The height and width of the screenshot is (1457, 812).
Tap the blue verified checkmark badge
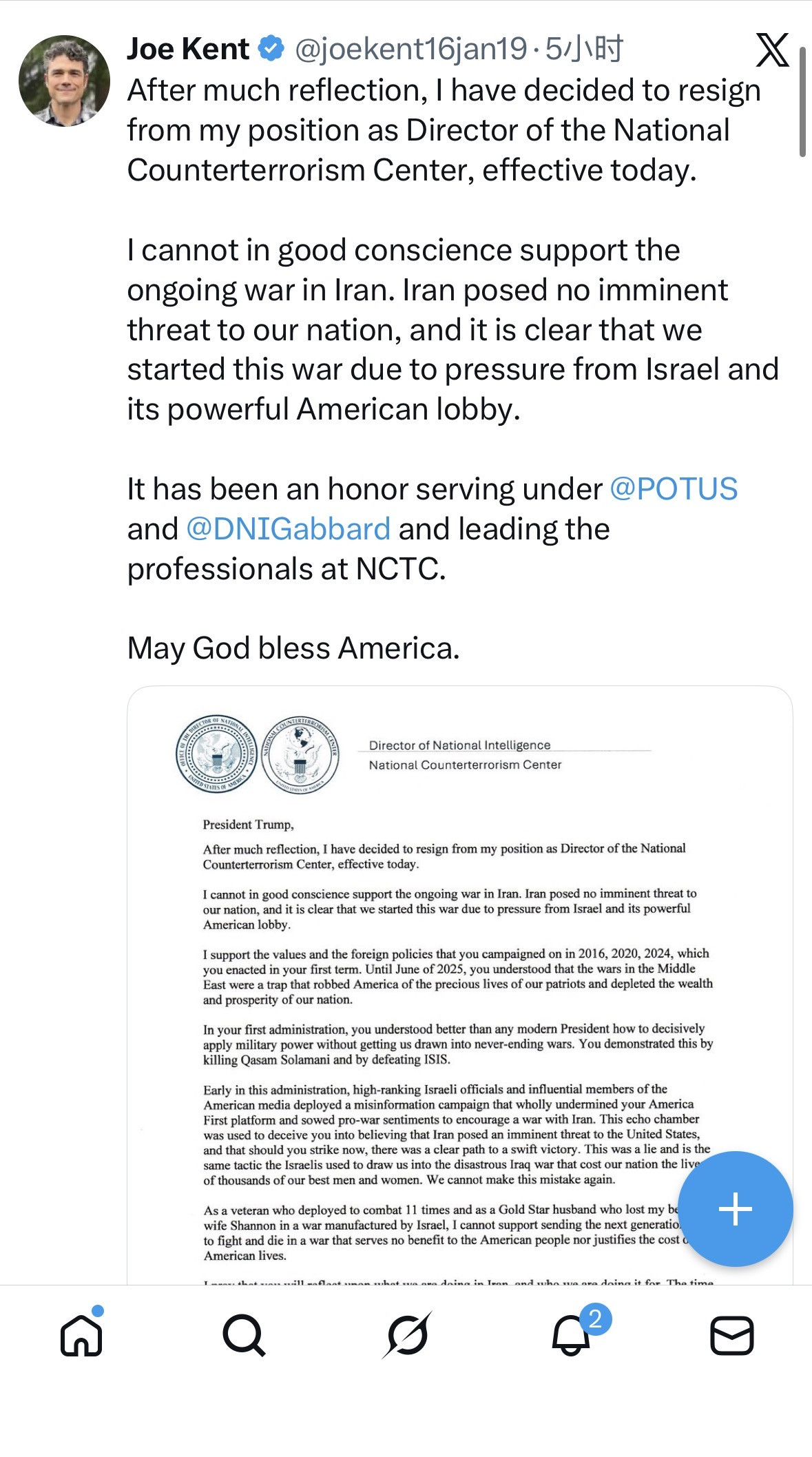click(271, 49)
